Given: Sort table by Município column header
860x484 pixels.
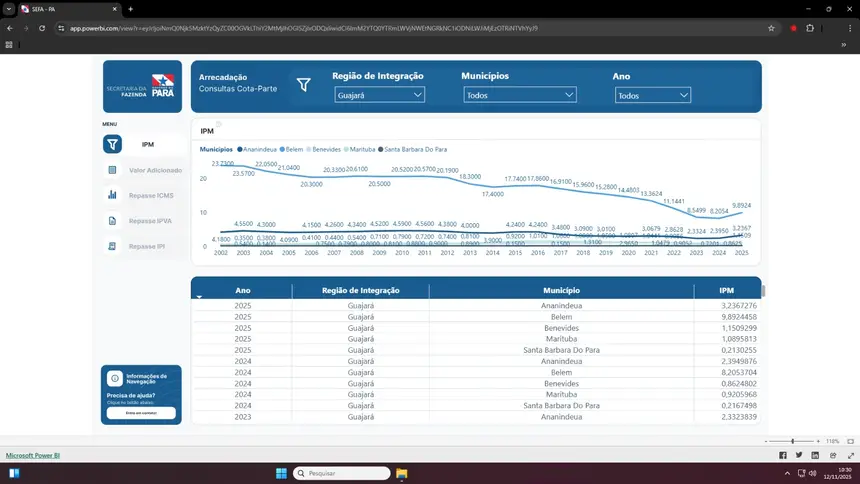Looking at the screenshot, I should (x=560, y=290).
